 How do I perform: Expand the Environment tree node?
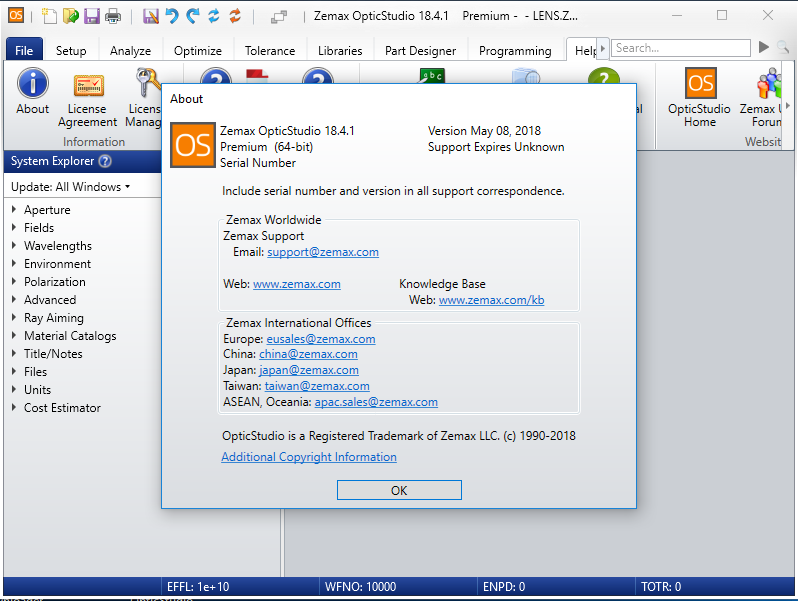click(14, 263)
